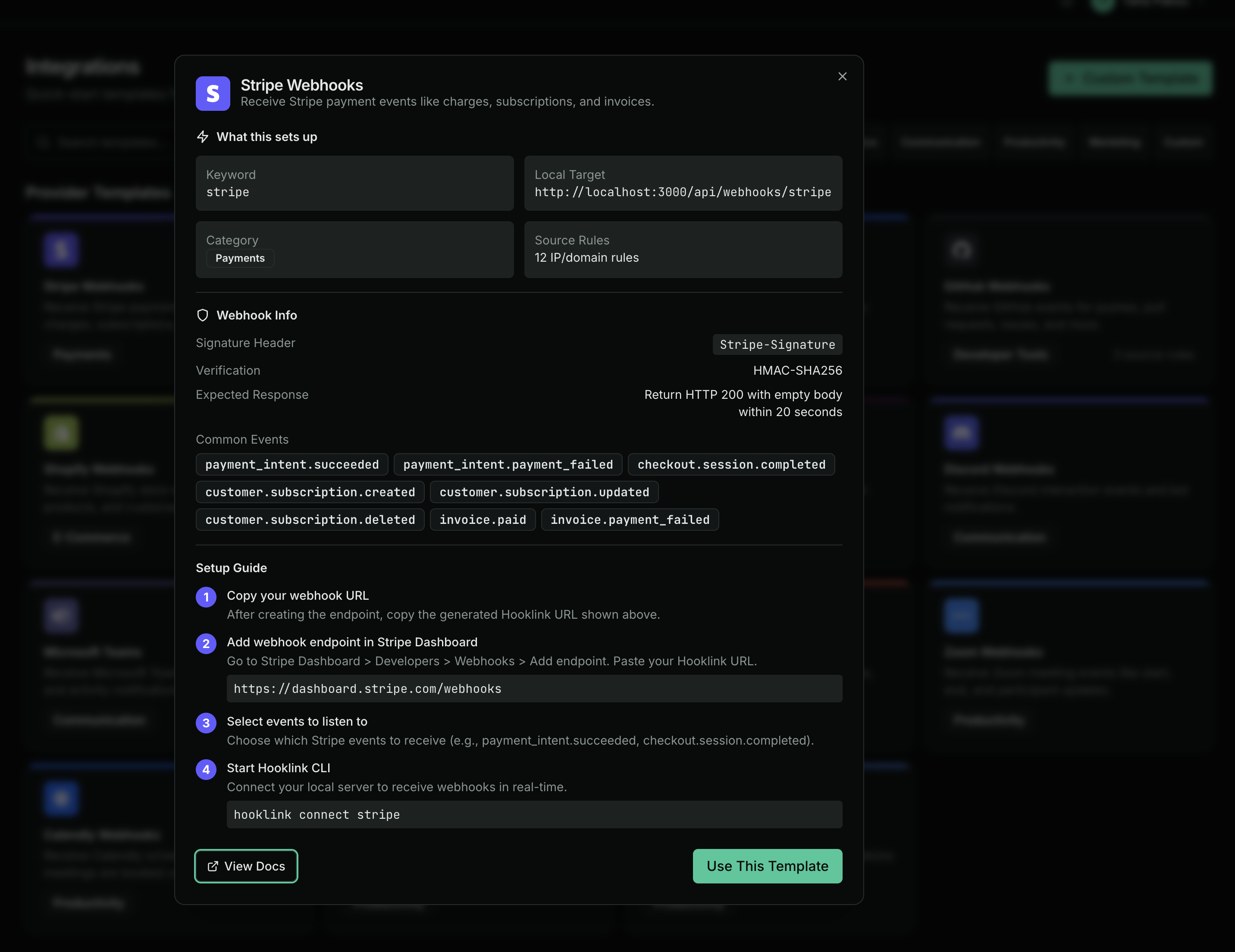Viewport: 1235px width, 952px height.
Task: Select the Stripe-Signature header chip
Action: [x=777, y=345]
